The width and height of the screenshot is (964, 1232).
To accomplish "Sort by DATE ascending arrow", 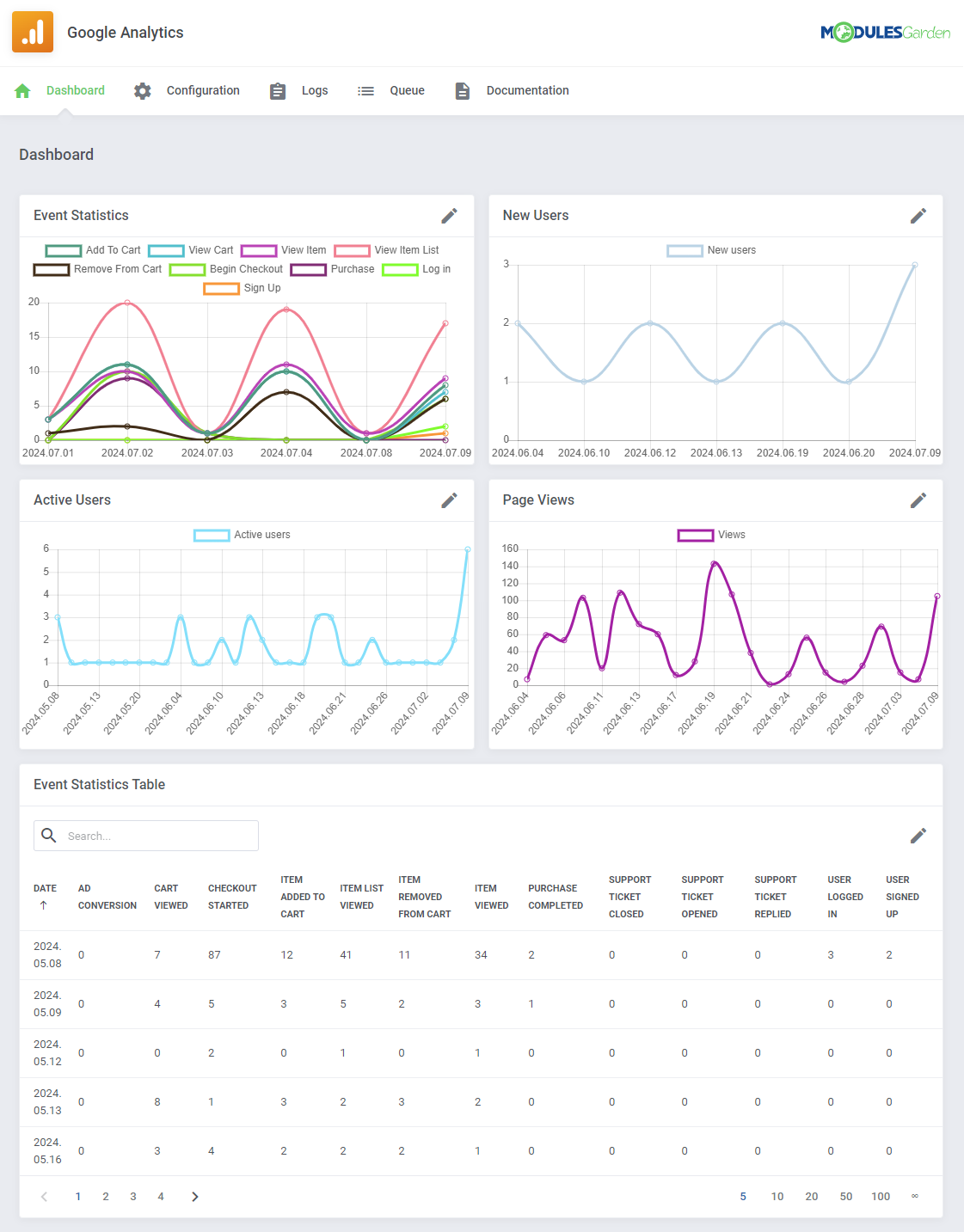I will pyautogui.click(x=44, y=905).
